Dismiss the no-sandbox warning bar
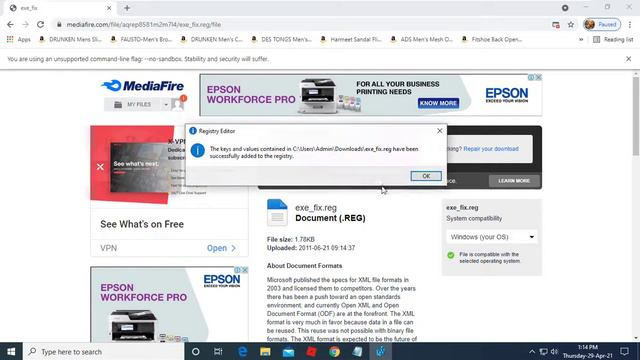Viewport: 640px width, 360px height. pos(629,59)
